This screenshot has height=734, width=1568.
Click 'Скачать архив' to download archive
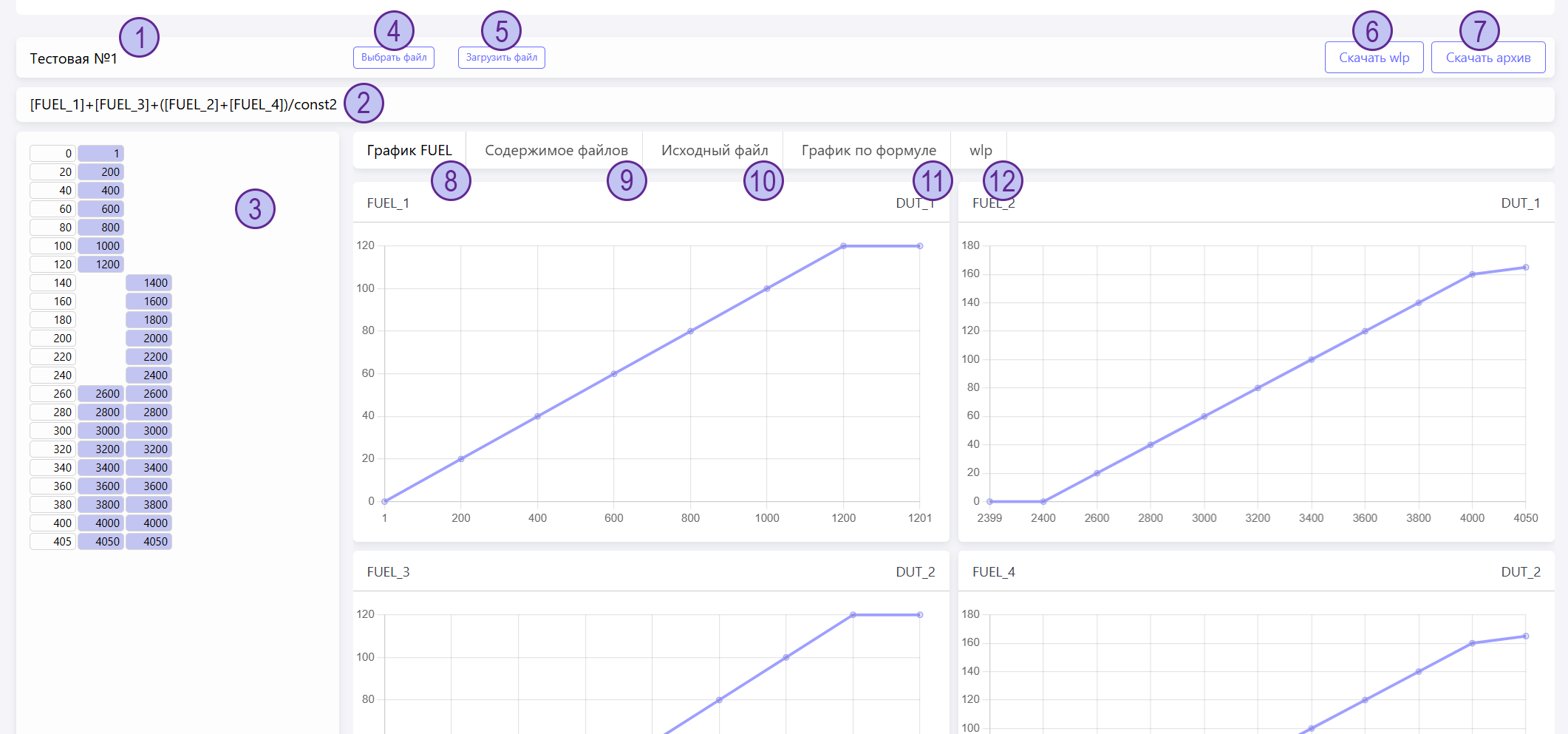[x=1487, y=58]
